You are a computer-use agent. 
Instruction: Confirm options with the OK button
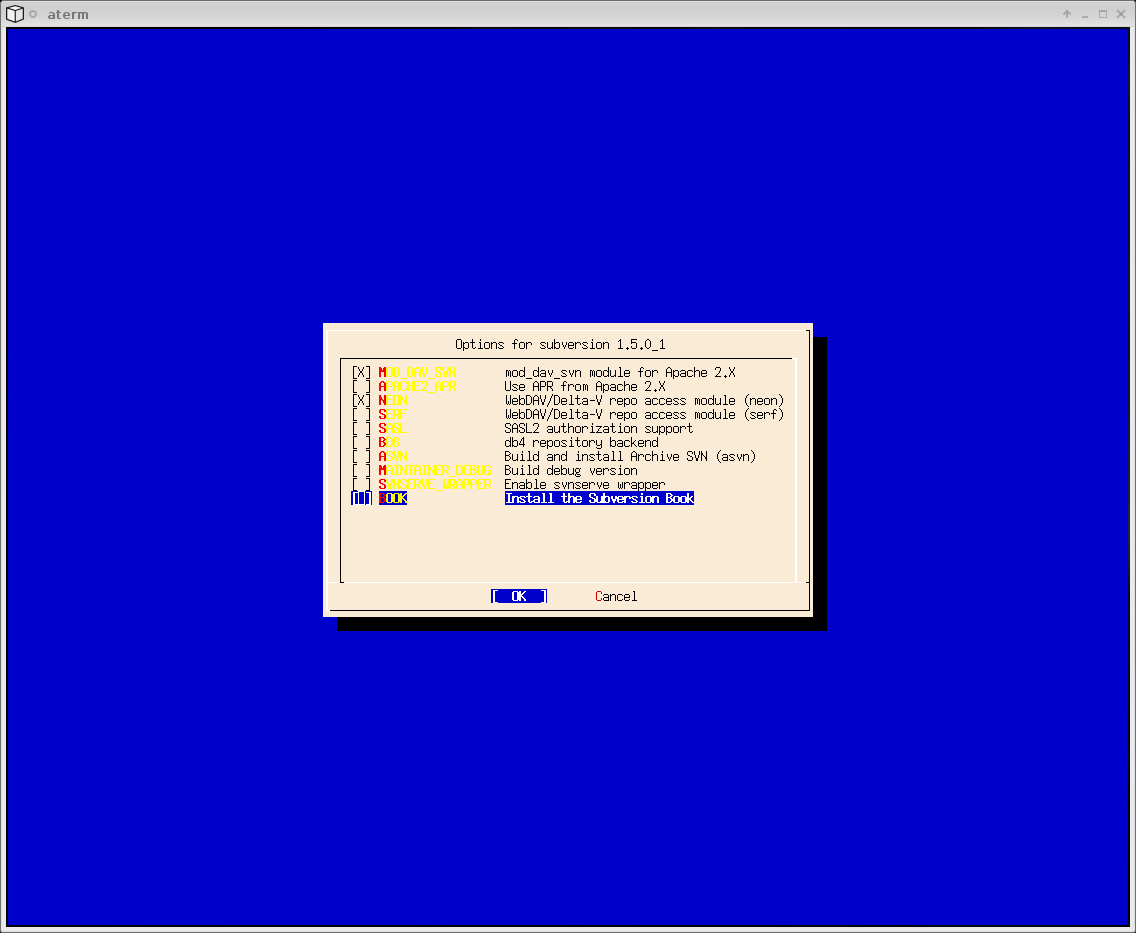519,596
